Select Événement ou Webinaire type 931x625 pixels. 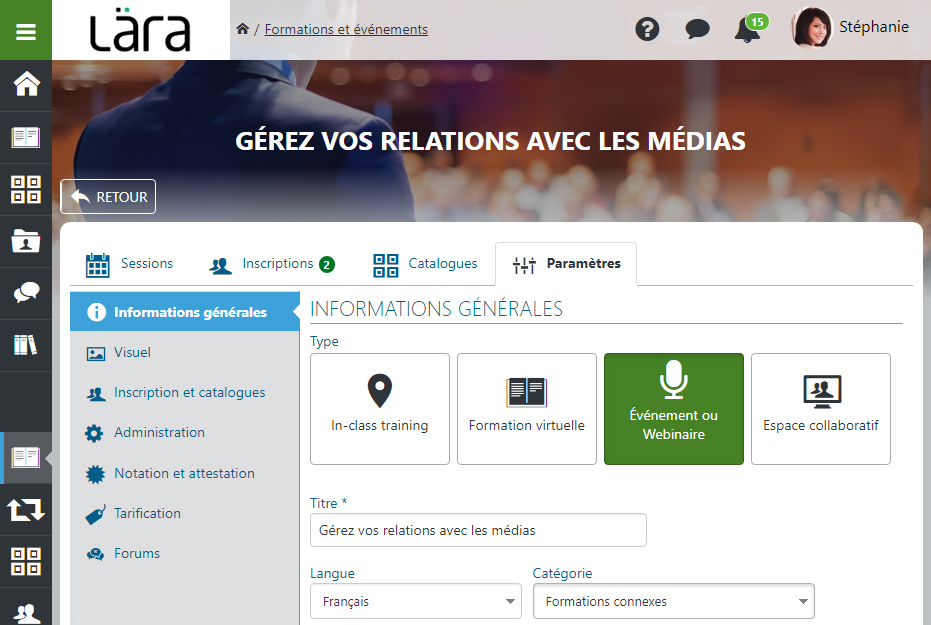(x=674, y=409)
